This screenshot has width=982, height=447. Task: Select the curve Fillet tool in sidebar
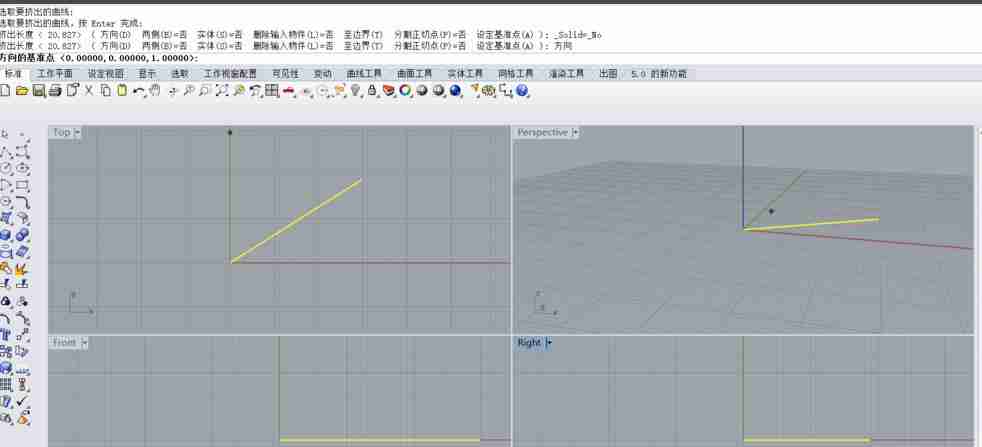click(x=23, y=202)
